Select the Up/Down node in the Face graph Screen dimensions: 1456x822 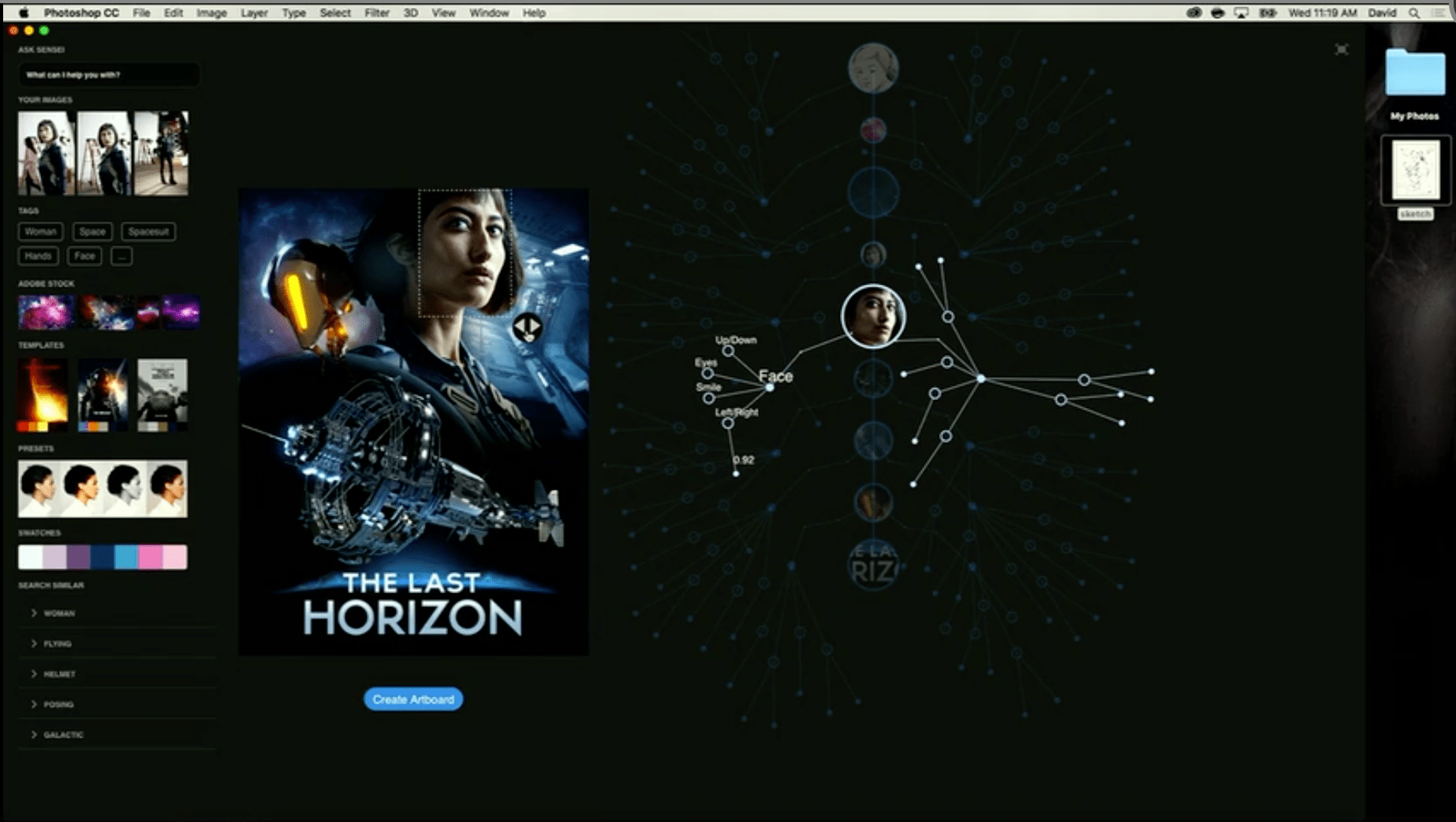[x=728, y=351]
